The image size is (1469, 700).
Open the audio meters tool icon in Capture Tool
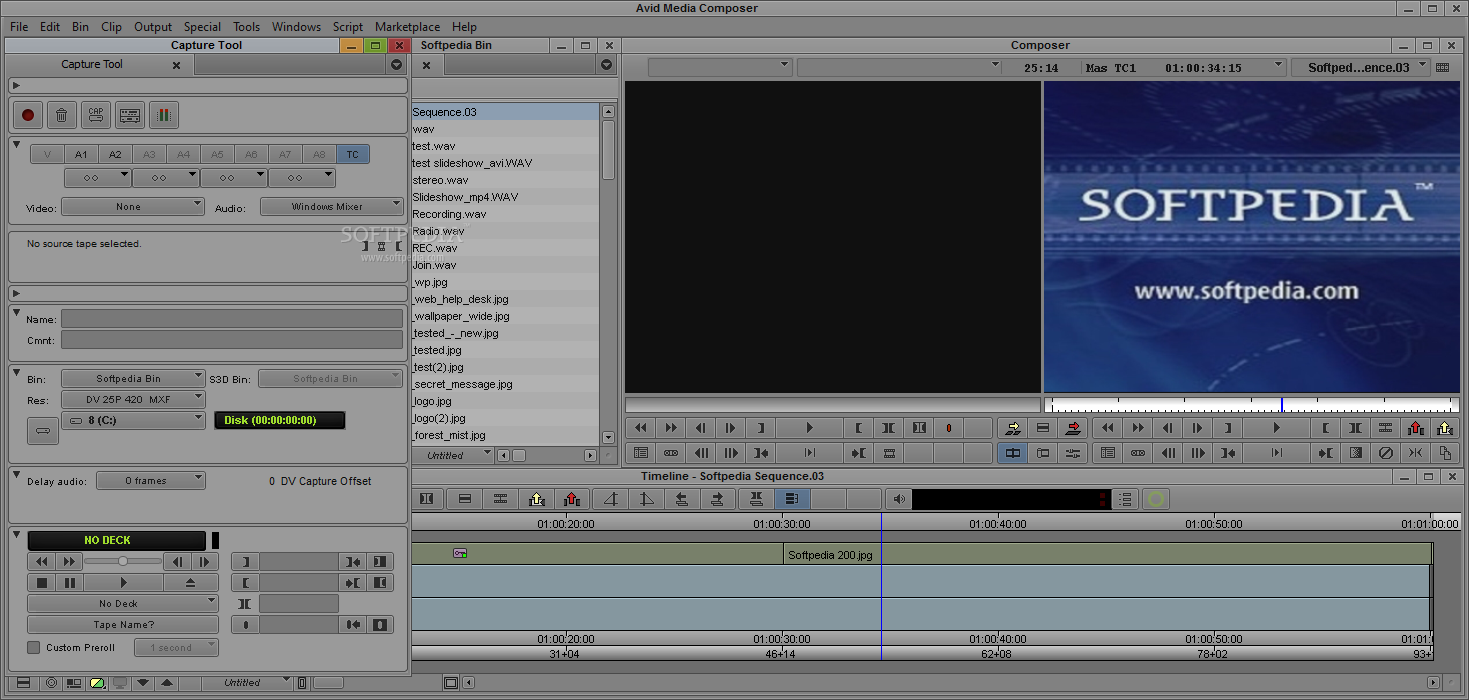click(164, 115)
